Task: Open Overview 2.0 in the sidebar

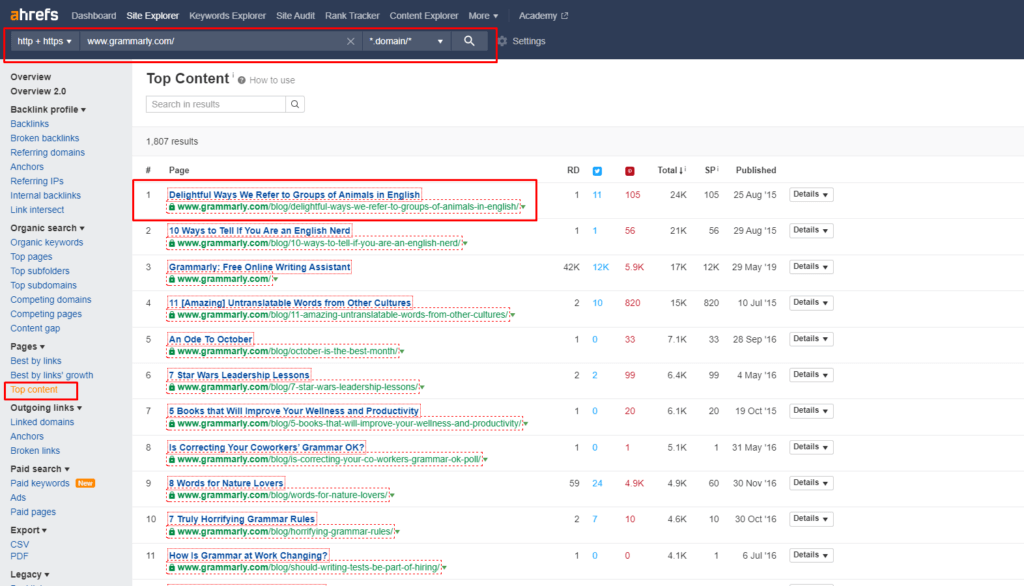Action: [38, 91]
